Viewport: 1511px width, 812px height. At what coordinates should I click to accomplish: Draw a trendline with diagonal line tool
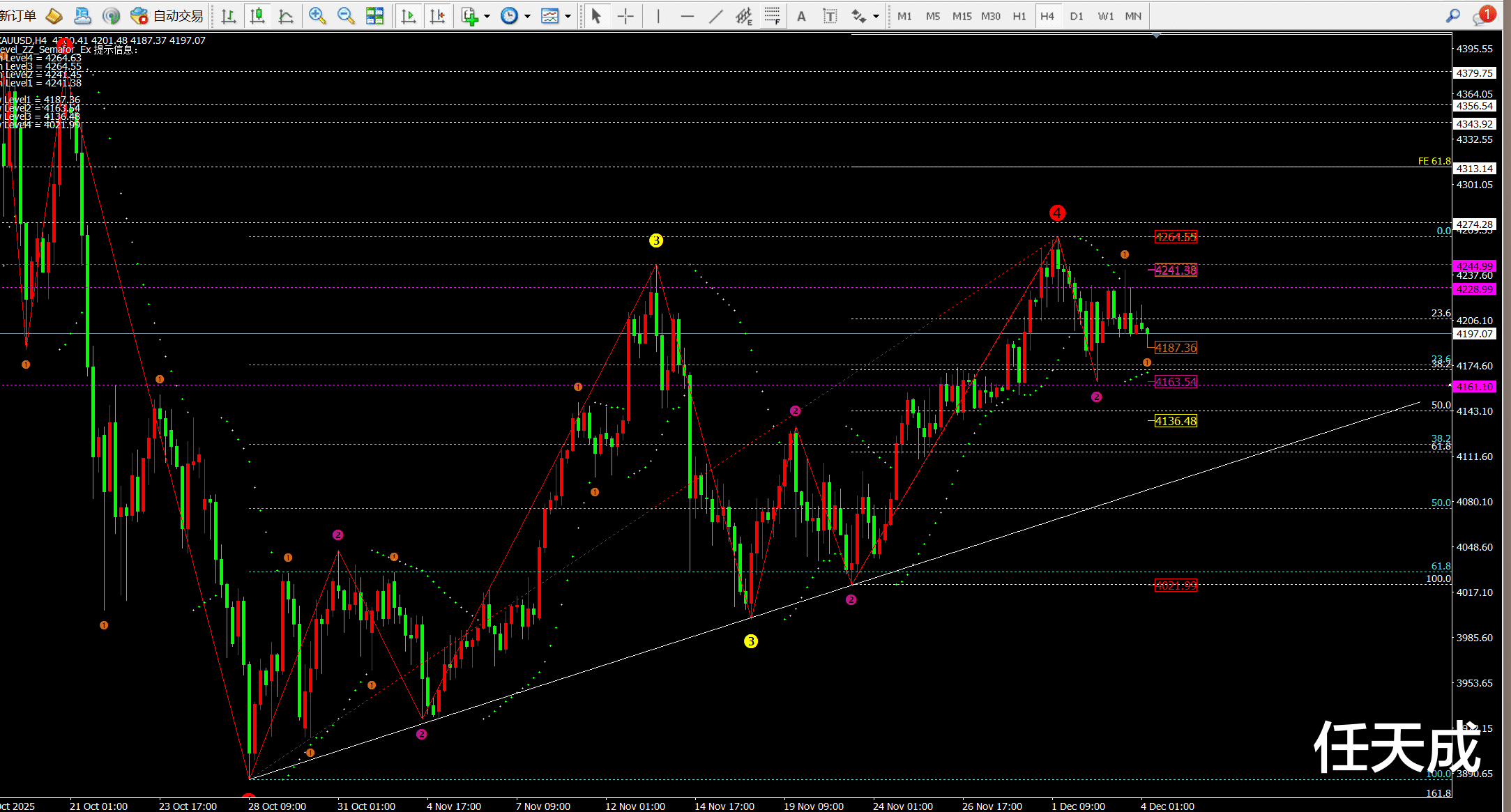point(715,15)
